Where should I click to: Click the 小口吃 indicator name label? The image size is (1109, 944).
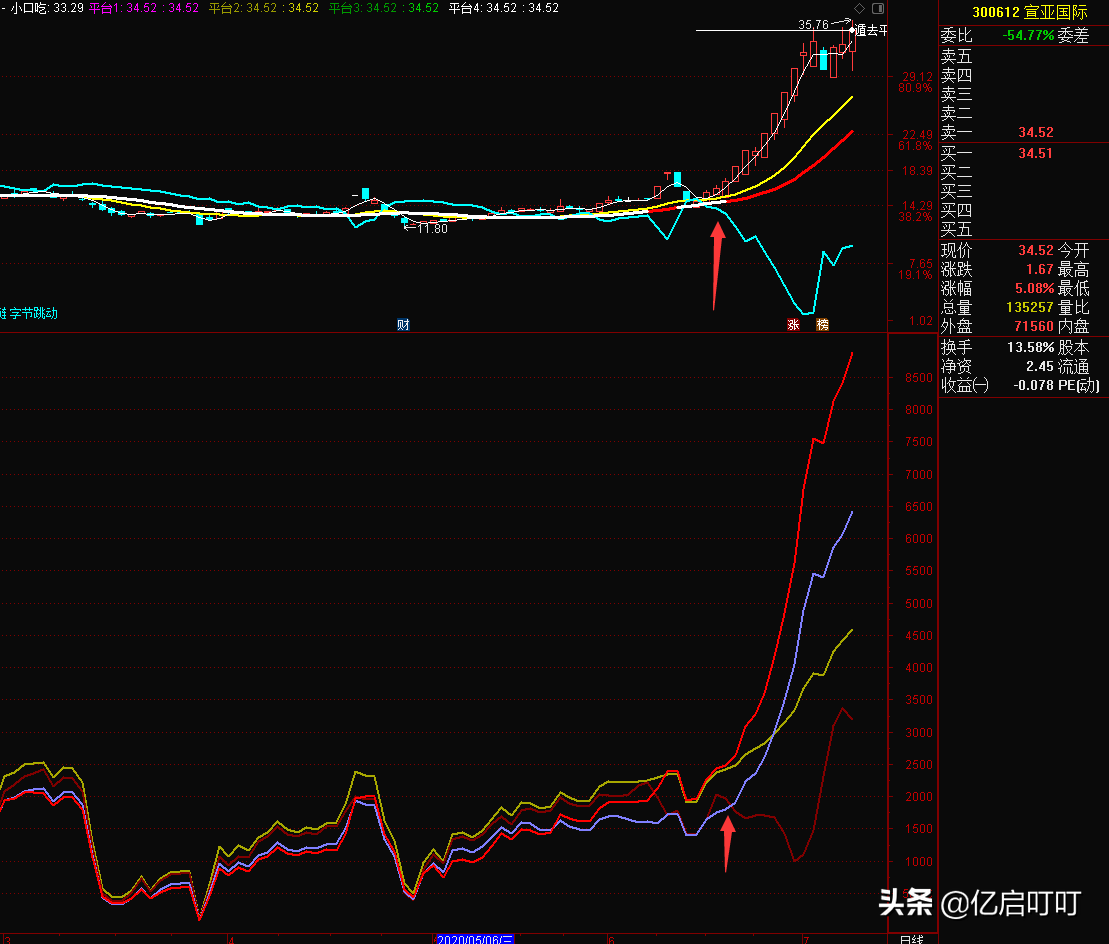click(30, 8)
